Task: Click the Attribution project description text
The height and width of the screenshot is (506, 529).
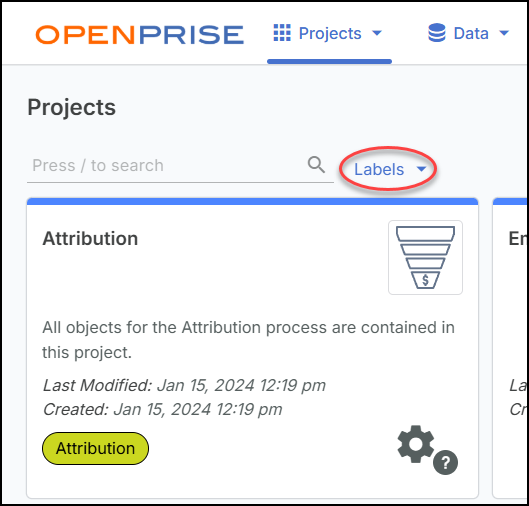Action: click(x=248, y=340)
